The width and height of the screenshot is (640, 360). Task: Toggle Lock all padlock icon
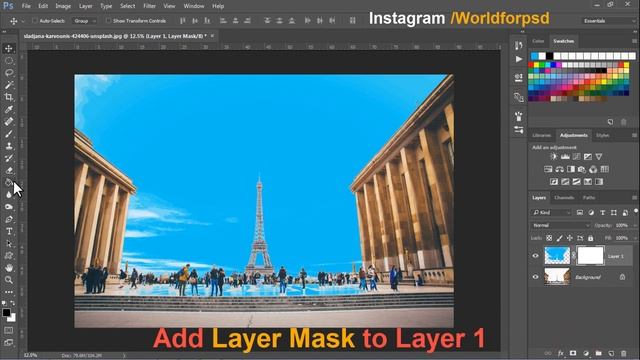point(590,238)
